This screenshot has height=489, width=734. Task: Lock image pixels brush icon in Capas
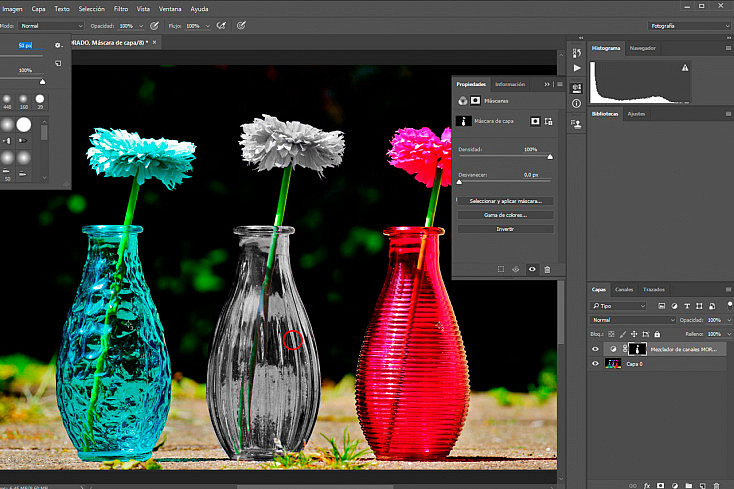tap(623, 334)
